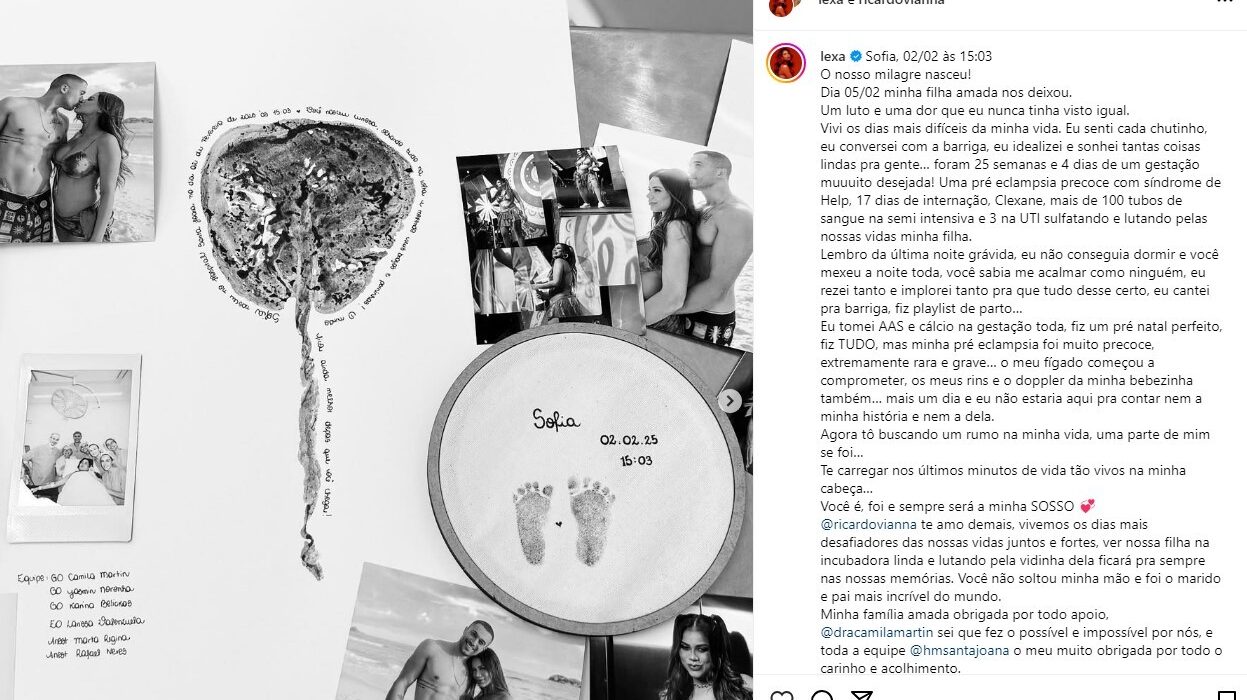1247x700 pixels.
Task: Open lexa username in caption
Action: (x=833, y=57)
